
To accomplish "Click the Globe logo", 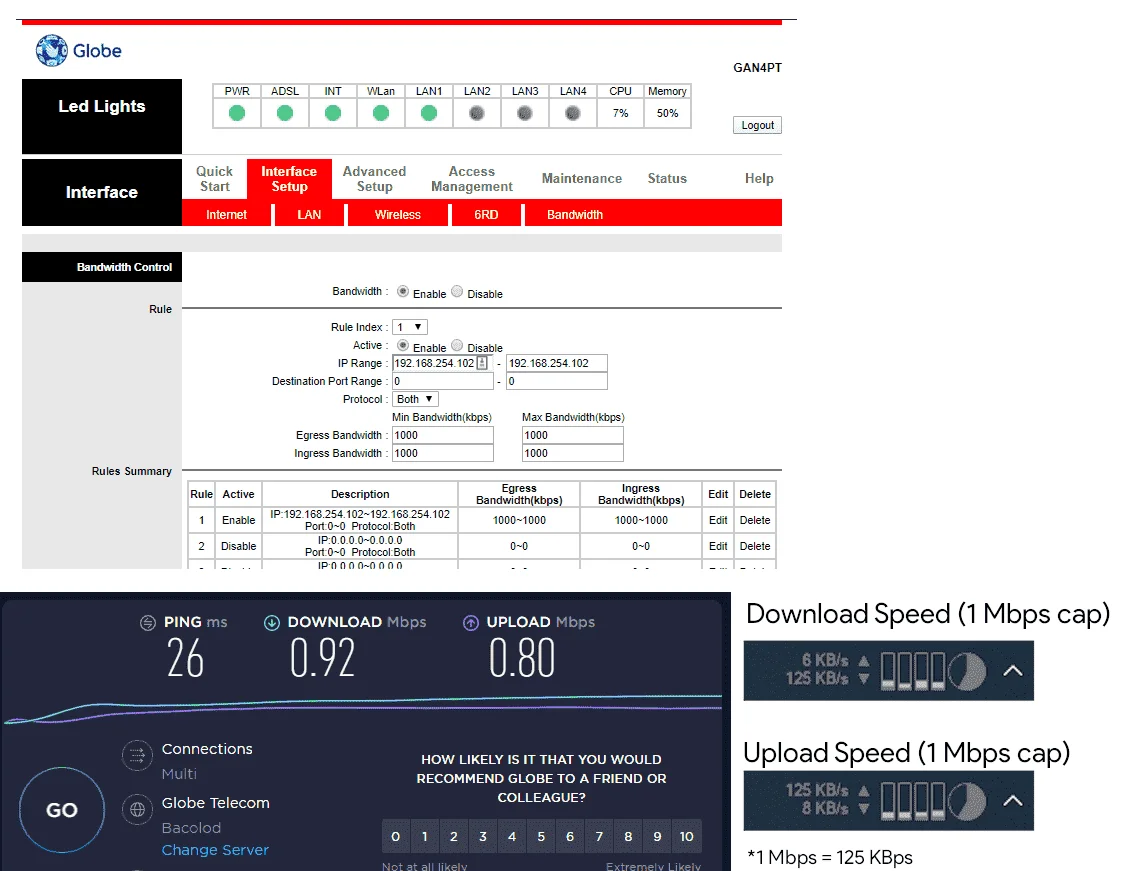I will 79,51.
